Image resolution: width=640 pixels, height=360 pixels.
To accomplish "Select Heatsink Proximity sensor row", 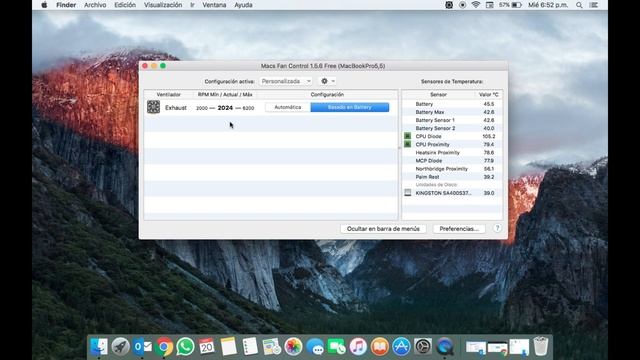I will tap(452, 152).
